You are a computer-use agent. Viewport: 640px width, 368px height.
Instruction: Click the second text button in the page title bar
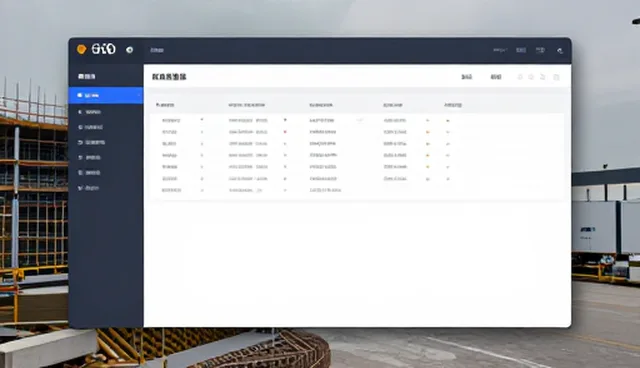point(496,77)
